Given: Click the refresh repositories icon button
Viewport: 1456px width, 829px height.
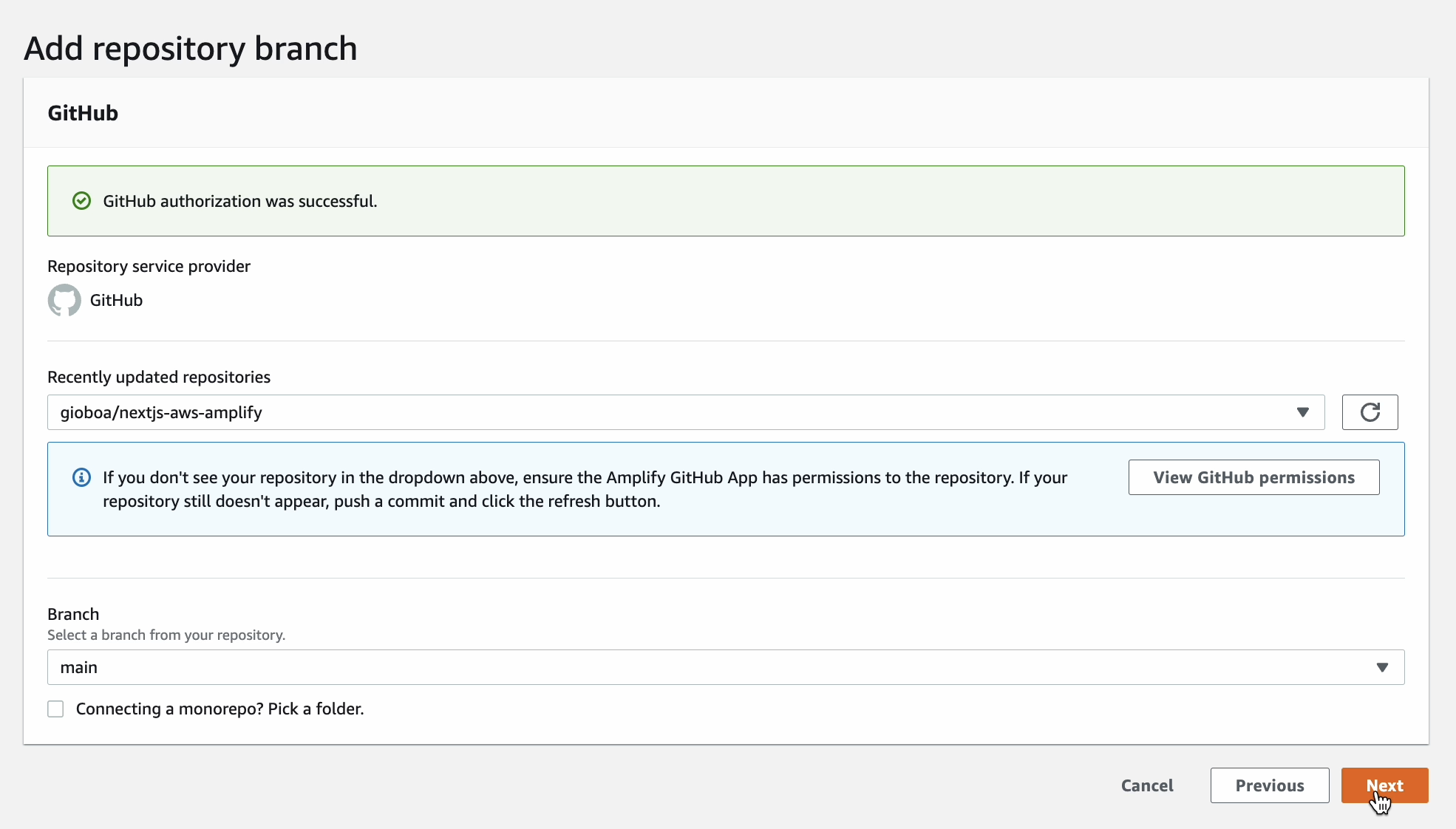Looking at the screenshot, I should coord(1370,412).
